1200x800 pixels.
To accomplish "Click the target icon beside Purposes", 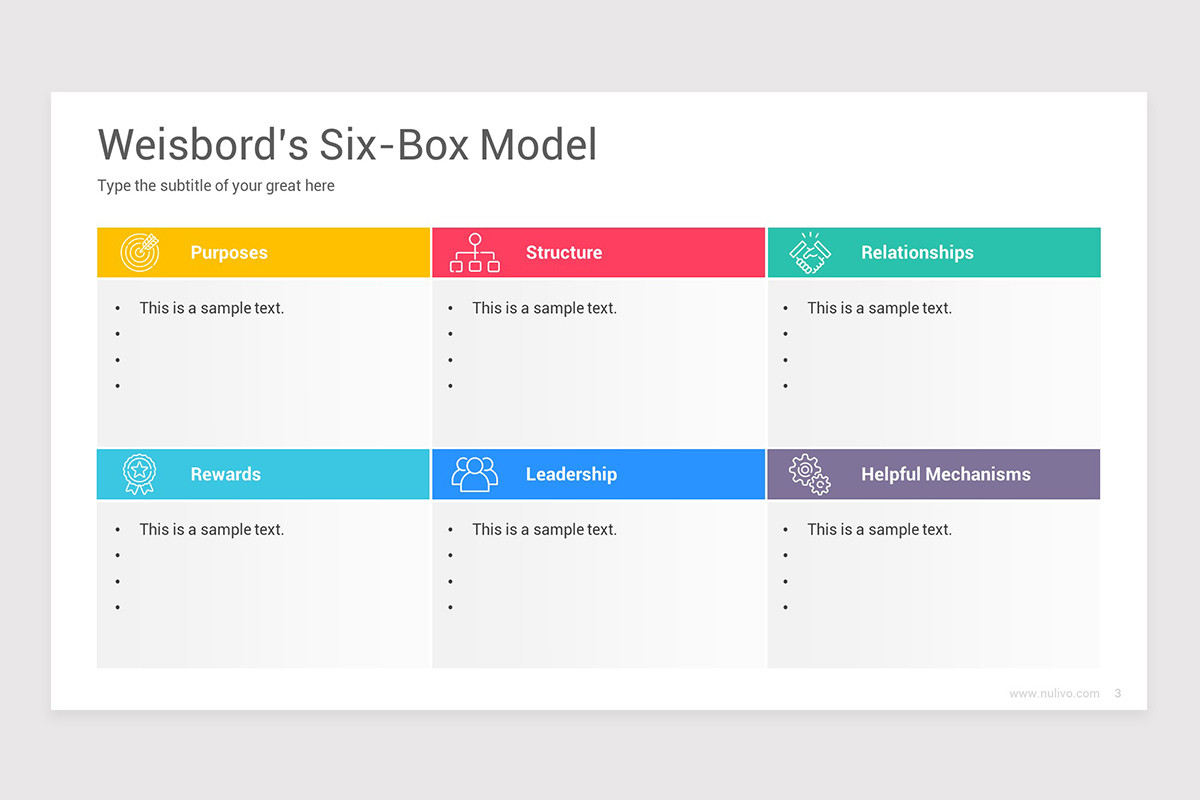I will [x=140, y=252].
